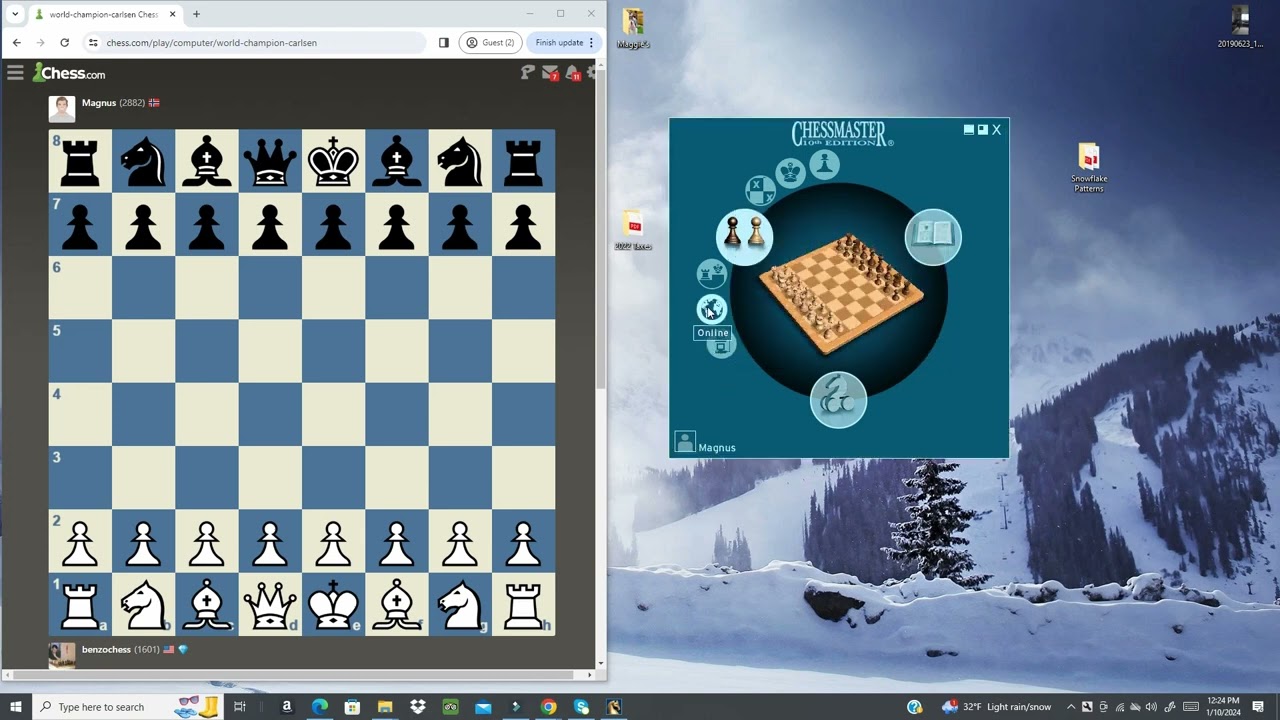Screen dimensions: 1280x720
Task: Reload the chess.com page
Action: pos(64,43)
